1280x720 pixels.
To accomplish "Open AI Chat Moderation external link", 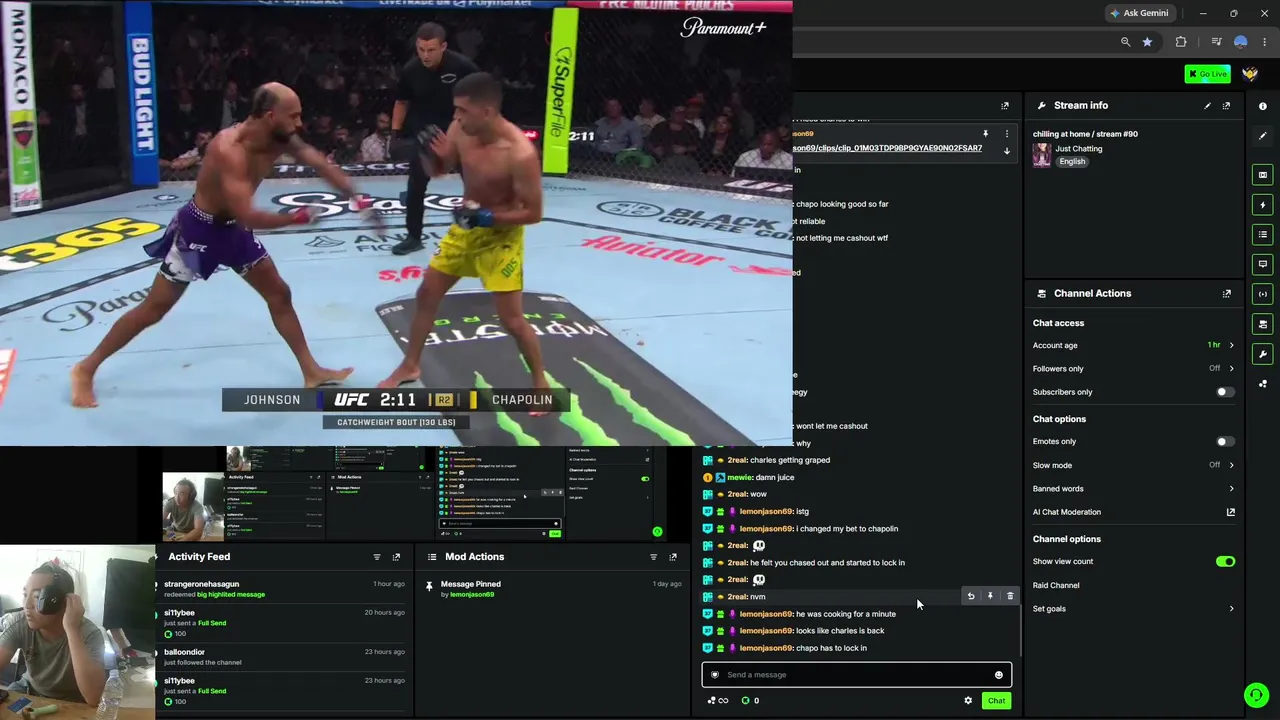I will coord(1230,512).
